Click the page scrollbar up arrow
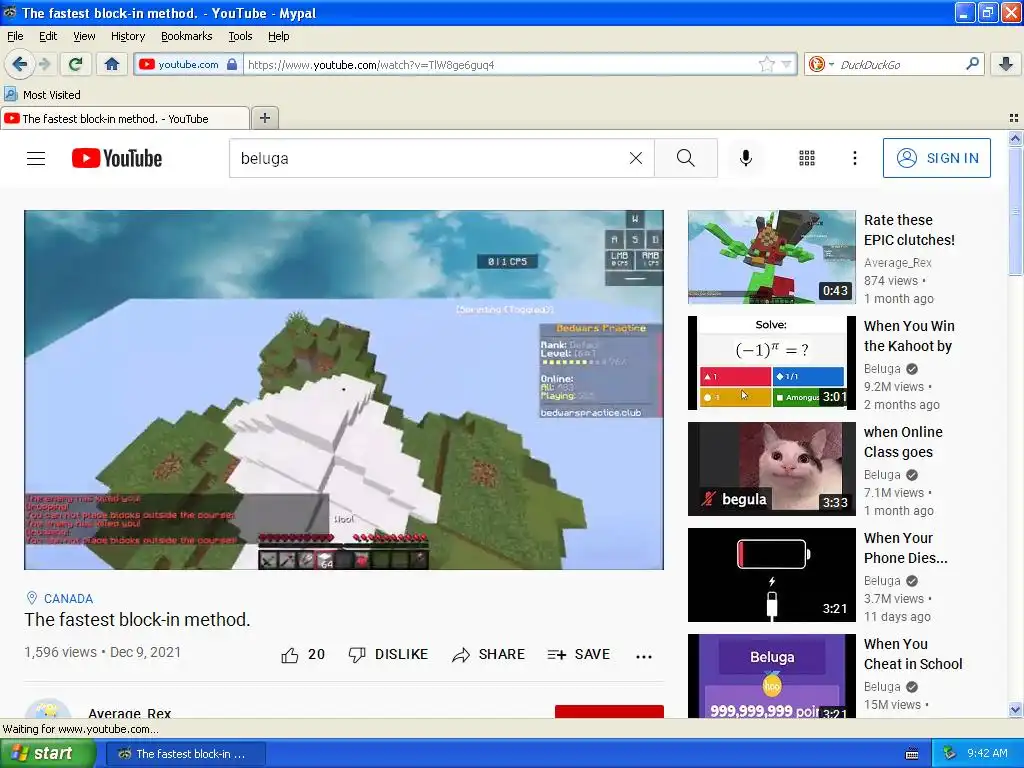The width and height of the screenshot is (1024, 768). 1015,138
